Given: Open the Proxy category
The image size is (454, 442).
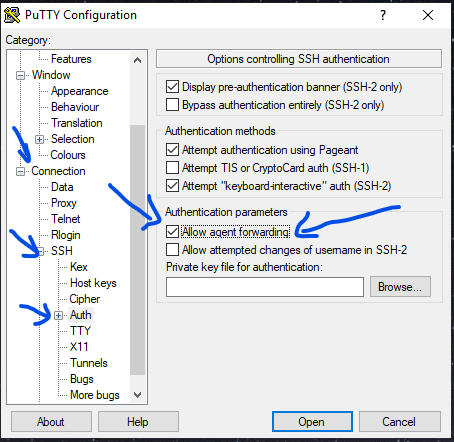Looking at the screenshot, I should point(64,203).
